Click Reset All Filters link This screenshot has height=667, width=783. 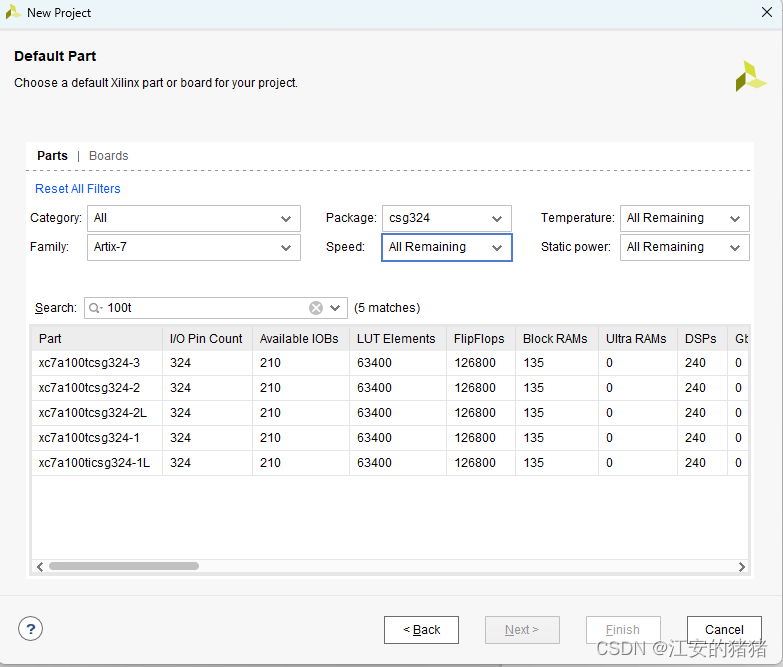[78, 189]
